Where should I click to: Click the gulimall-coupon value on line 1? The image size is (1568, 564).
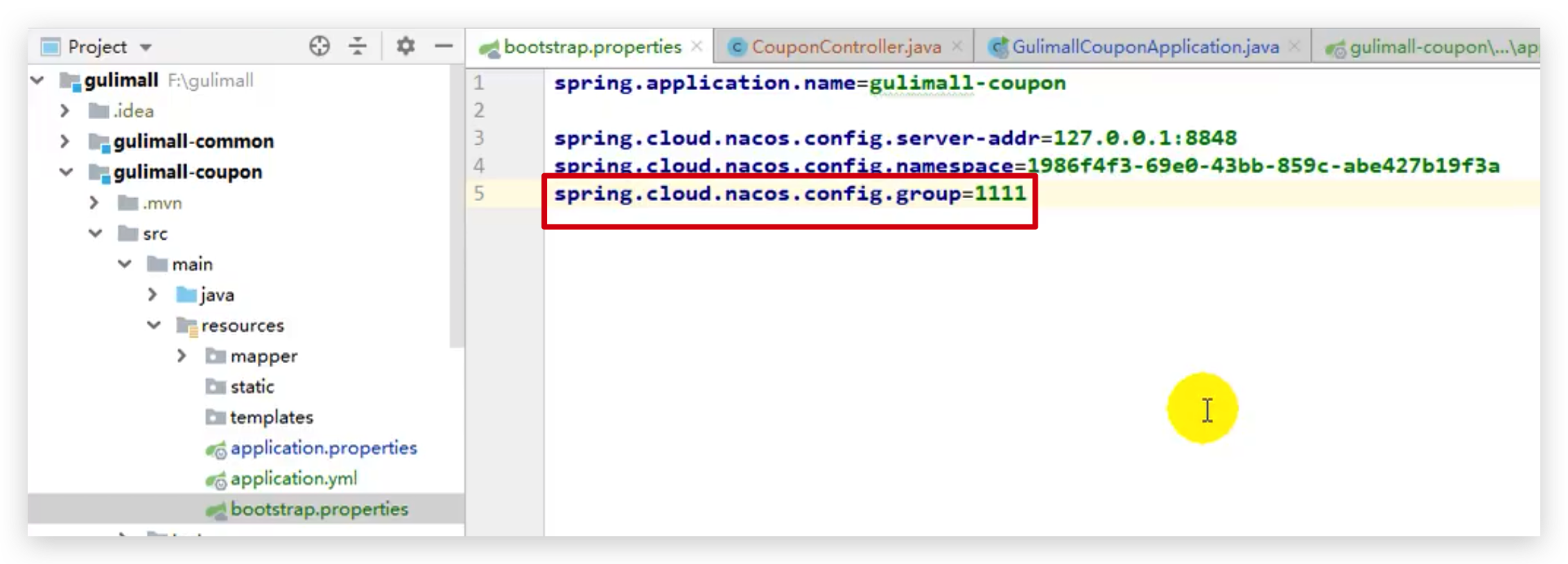pyautogui.click(x=968, y=83)
